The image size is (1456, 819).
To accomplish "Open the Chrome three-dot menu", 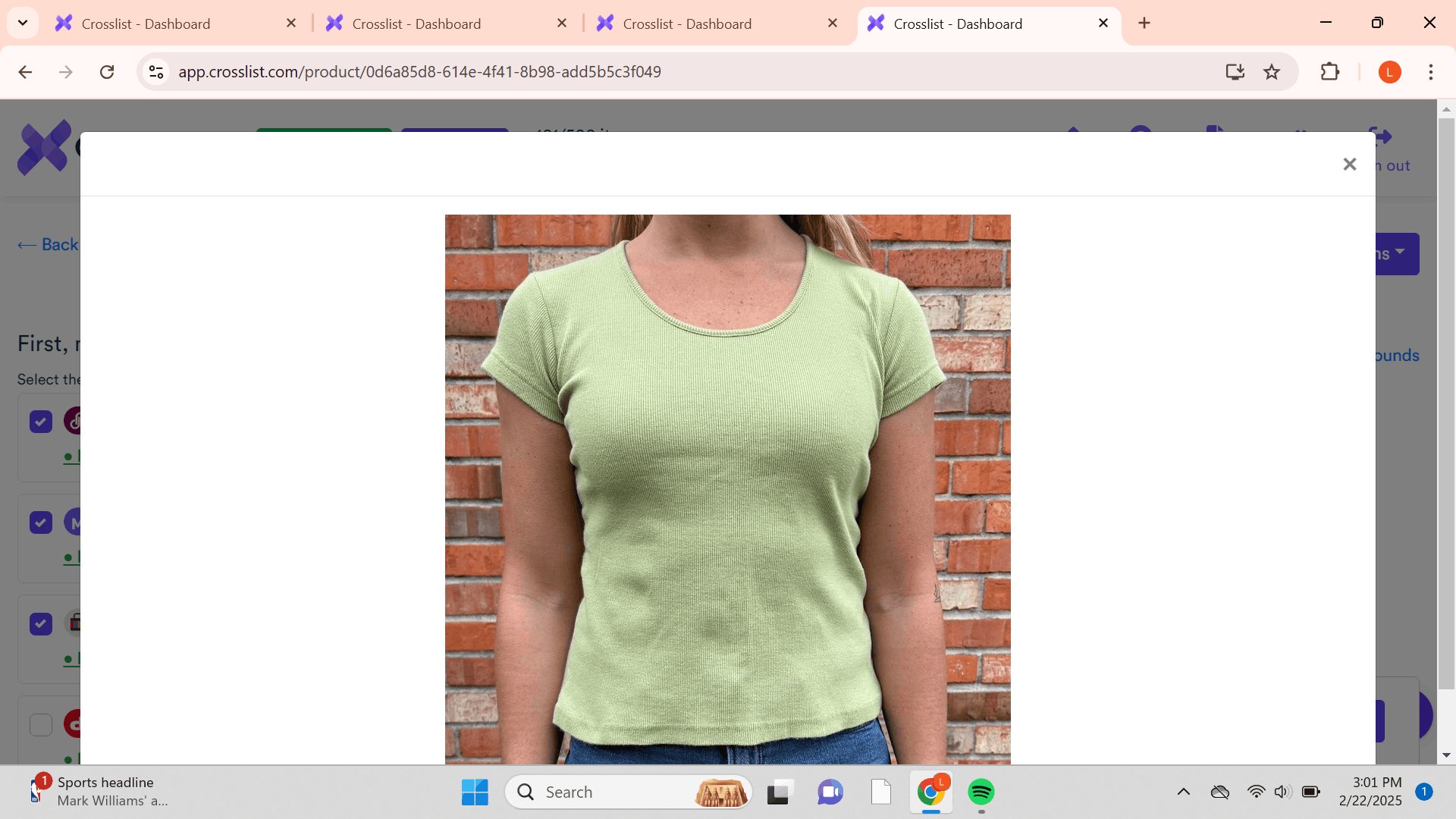I will pyautogui.click(x=1430, y=72).
